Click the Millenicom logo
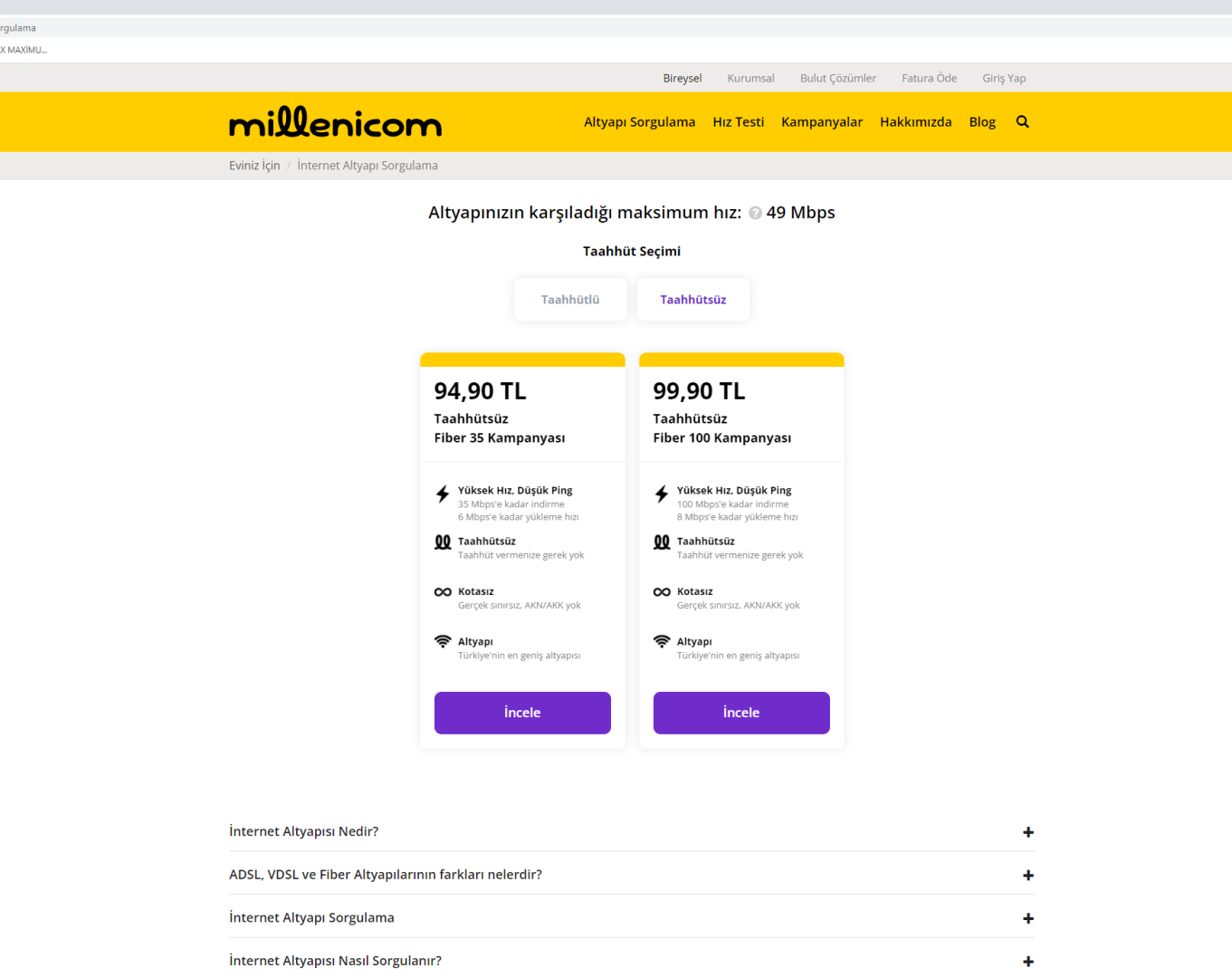 point(335,122)
